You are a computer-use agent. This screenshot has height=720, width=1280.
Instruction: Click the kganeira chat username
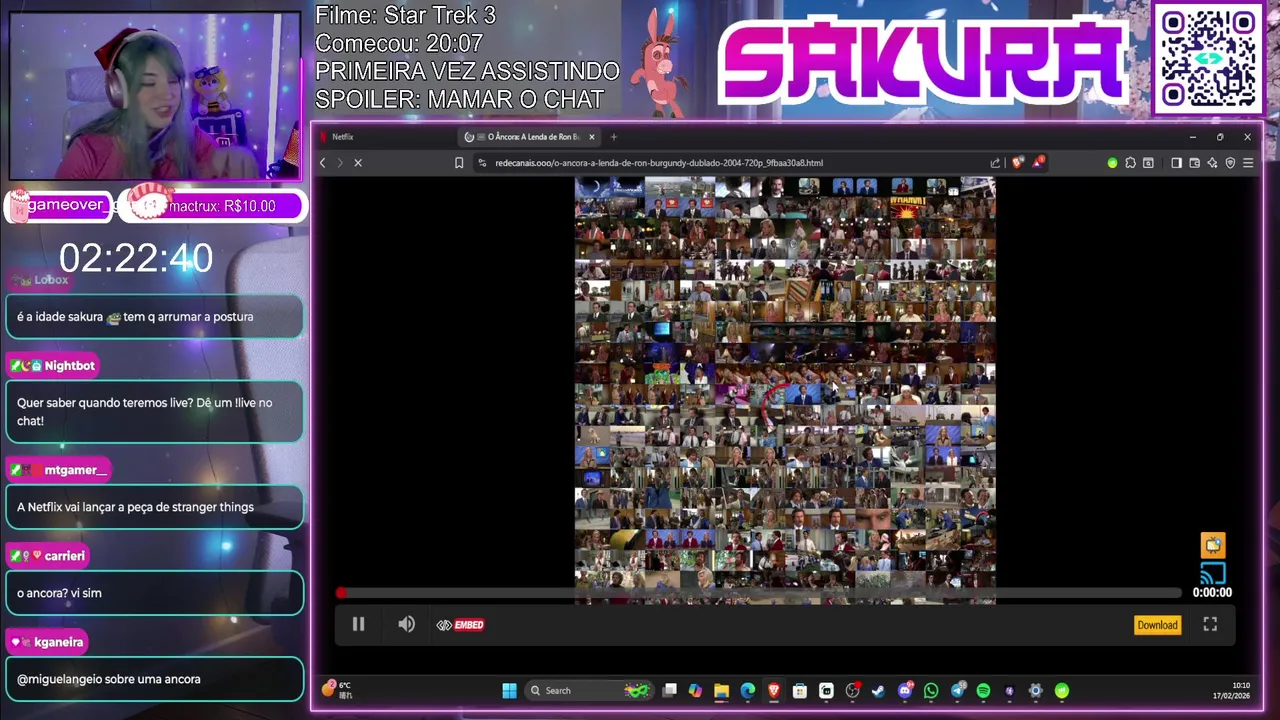tap(59, 642)
